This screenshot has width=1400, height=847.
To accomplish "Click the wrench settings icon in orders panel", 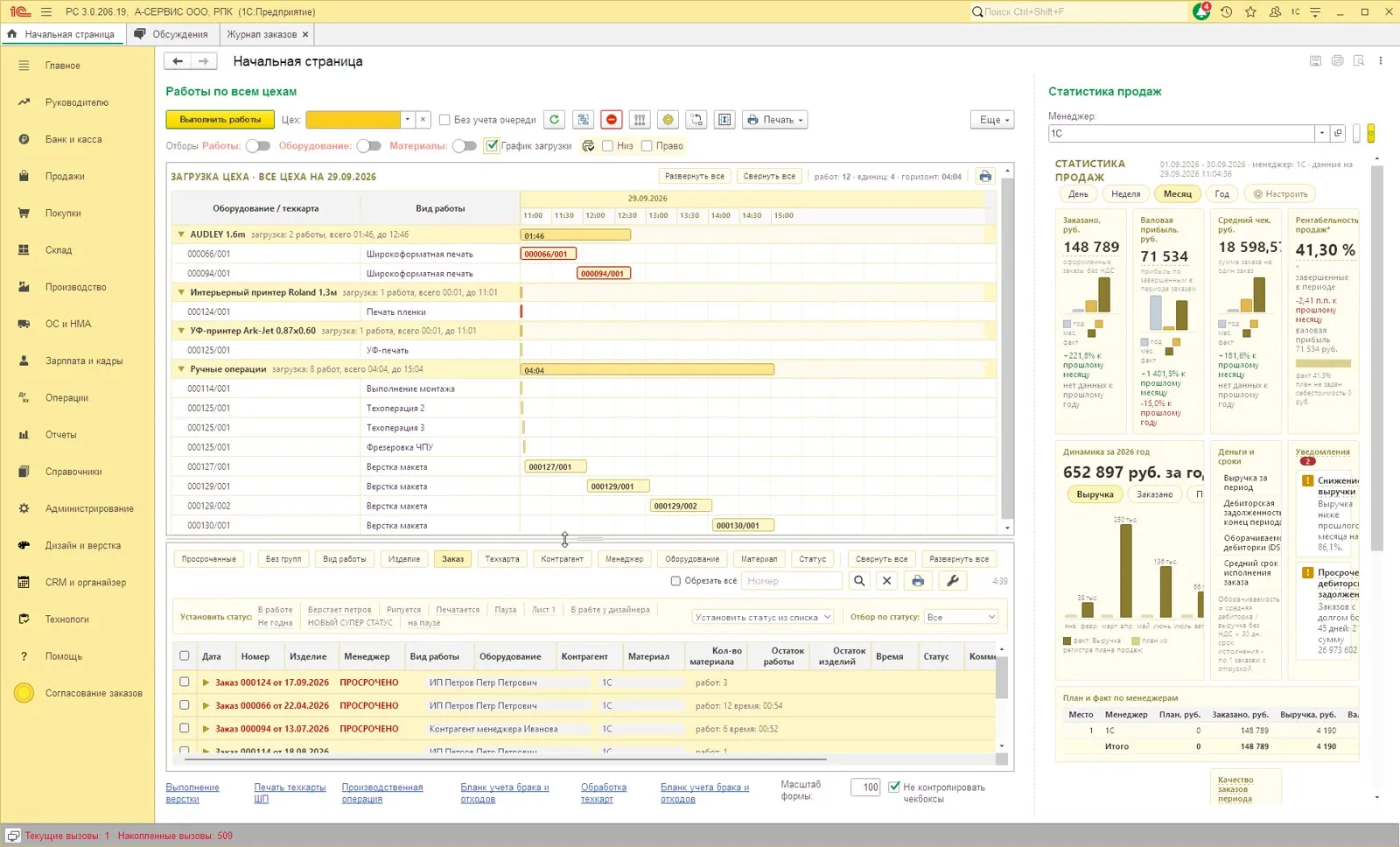I will point(953,581).
